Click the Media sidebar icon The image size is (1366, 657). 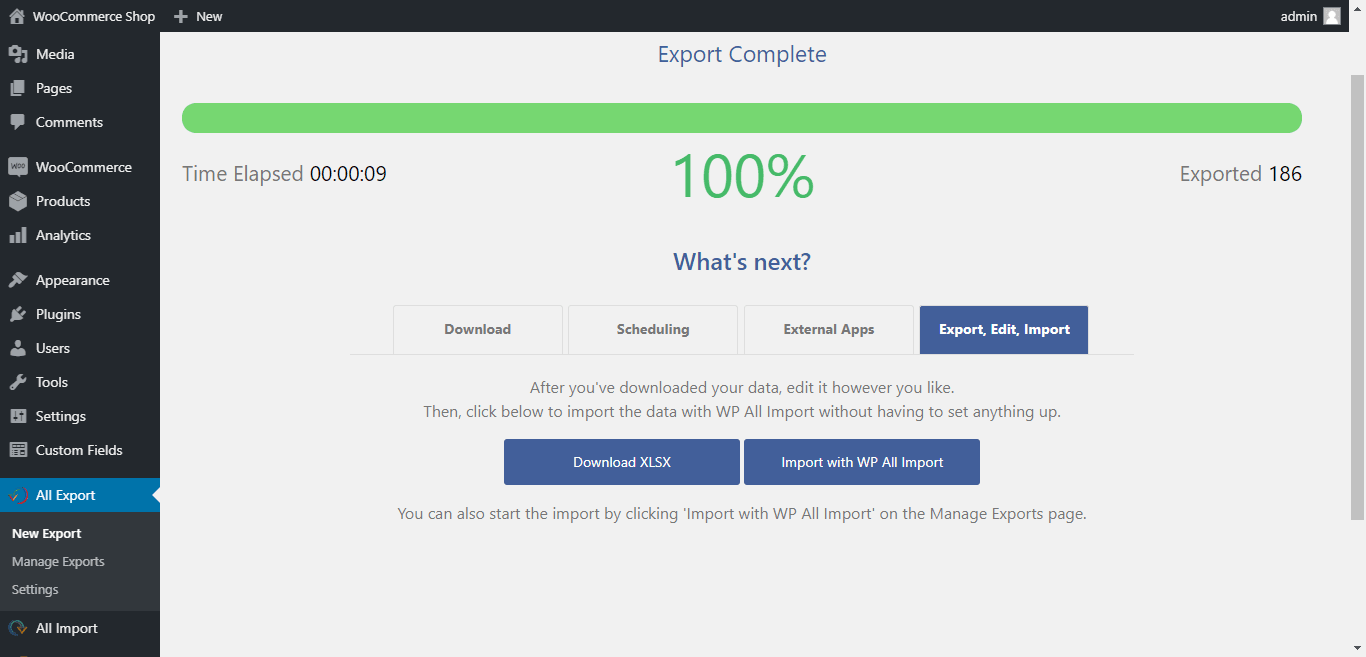(18, 54)
